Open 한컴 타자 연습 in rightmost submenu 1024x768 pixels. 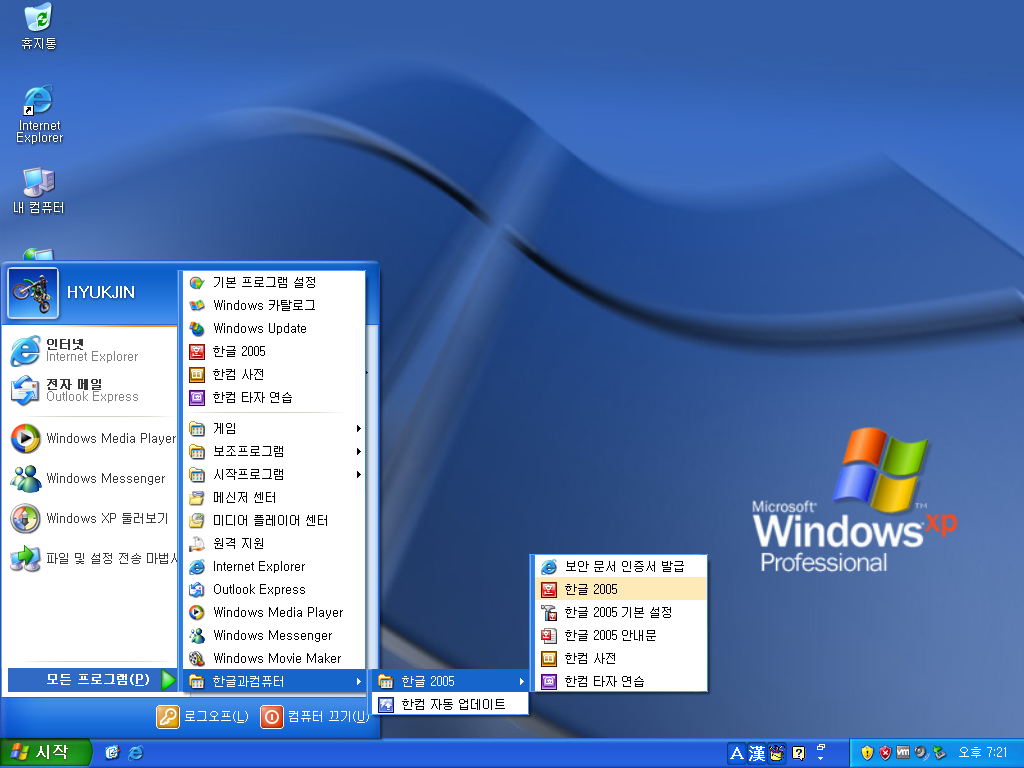(x=621, y=681)
